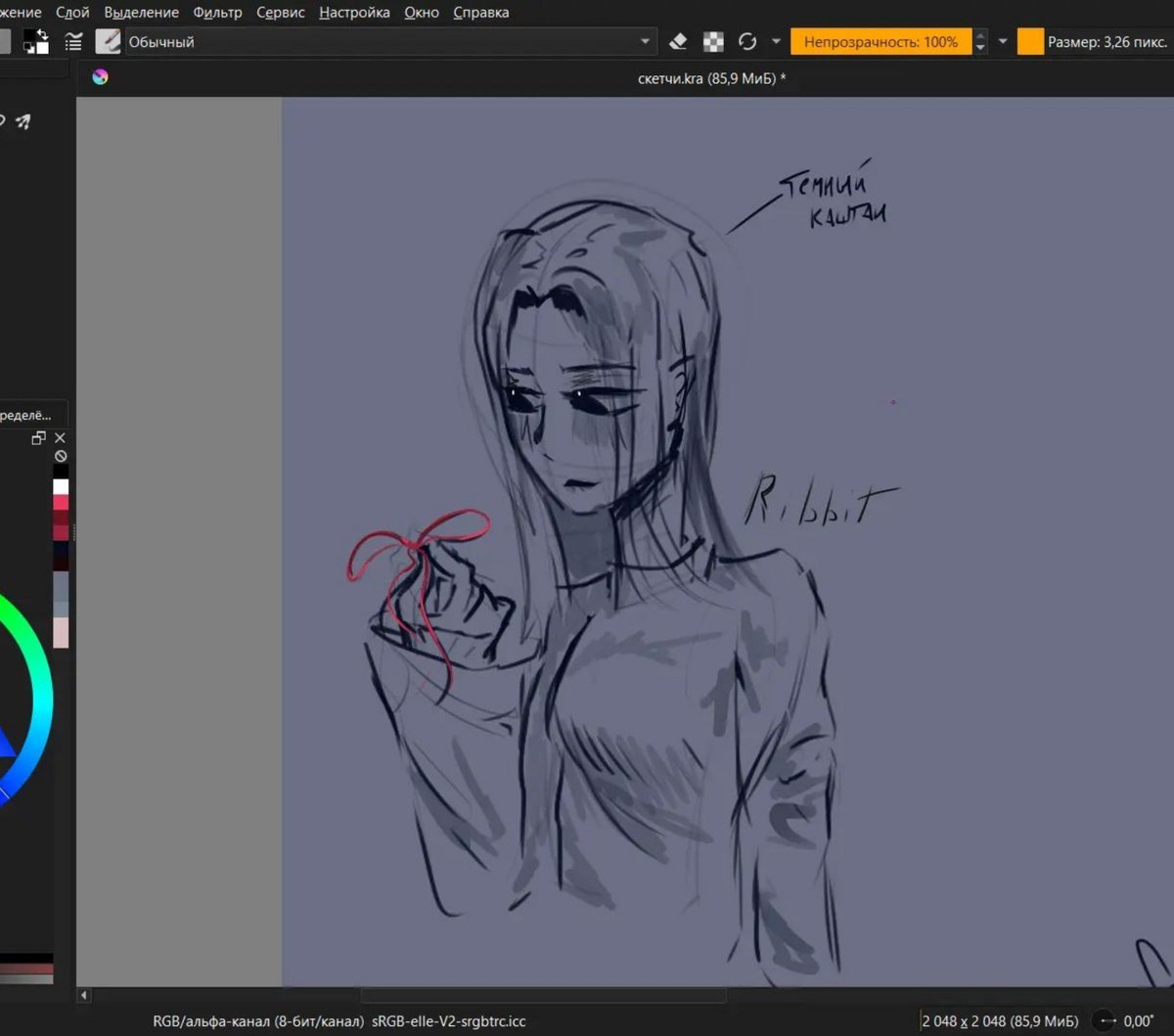
Task: Pick the white swatch in color history
Action: 61,486
